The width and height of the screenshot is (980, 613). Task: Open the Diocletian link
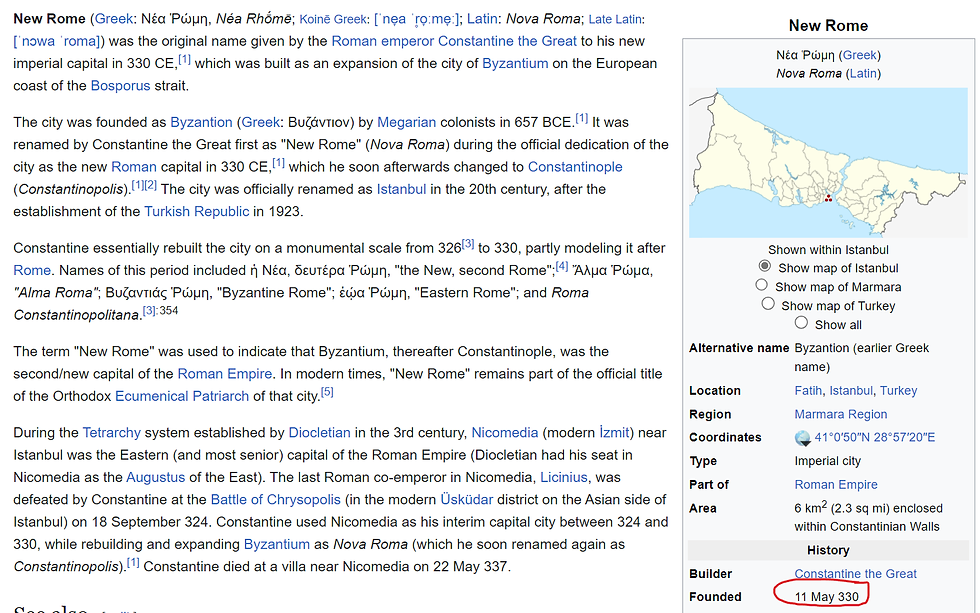[x=319, y=432]
